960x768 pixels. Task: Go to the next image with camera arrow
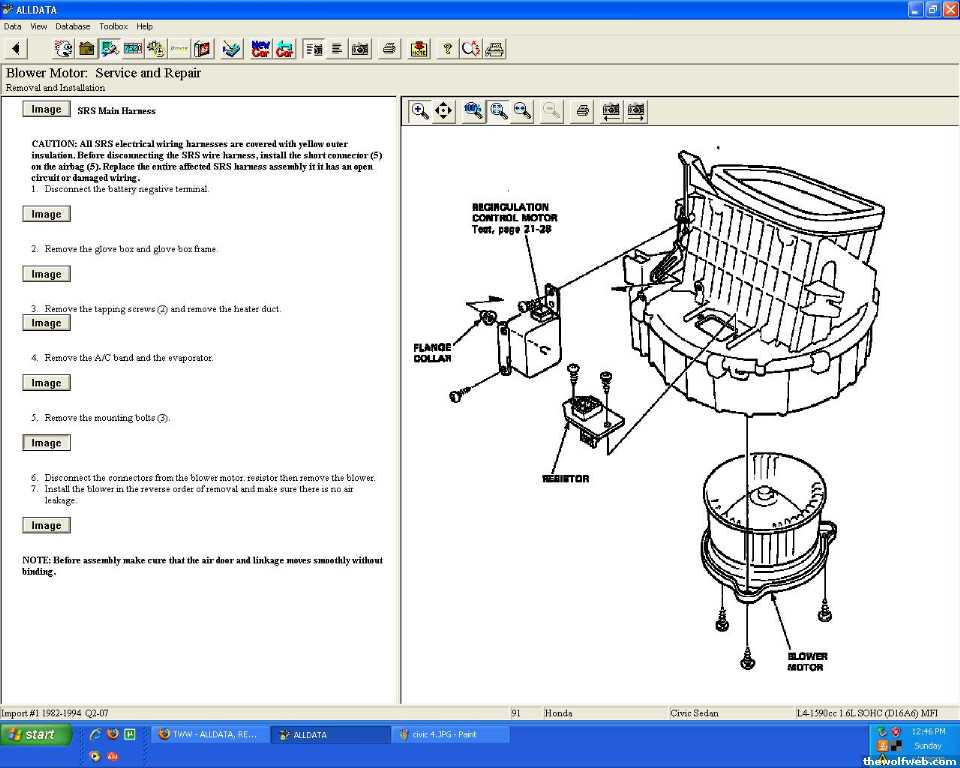tap(635, 111)
